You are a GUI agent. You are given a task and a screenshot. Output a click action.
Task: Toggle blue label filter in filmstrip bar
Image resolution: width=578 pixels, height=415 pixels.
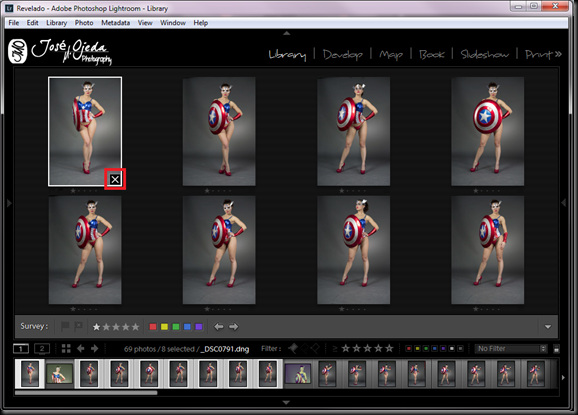(435, 349)
